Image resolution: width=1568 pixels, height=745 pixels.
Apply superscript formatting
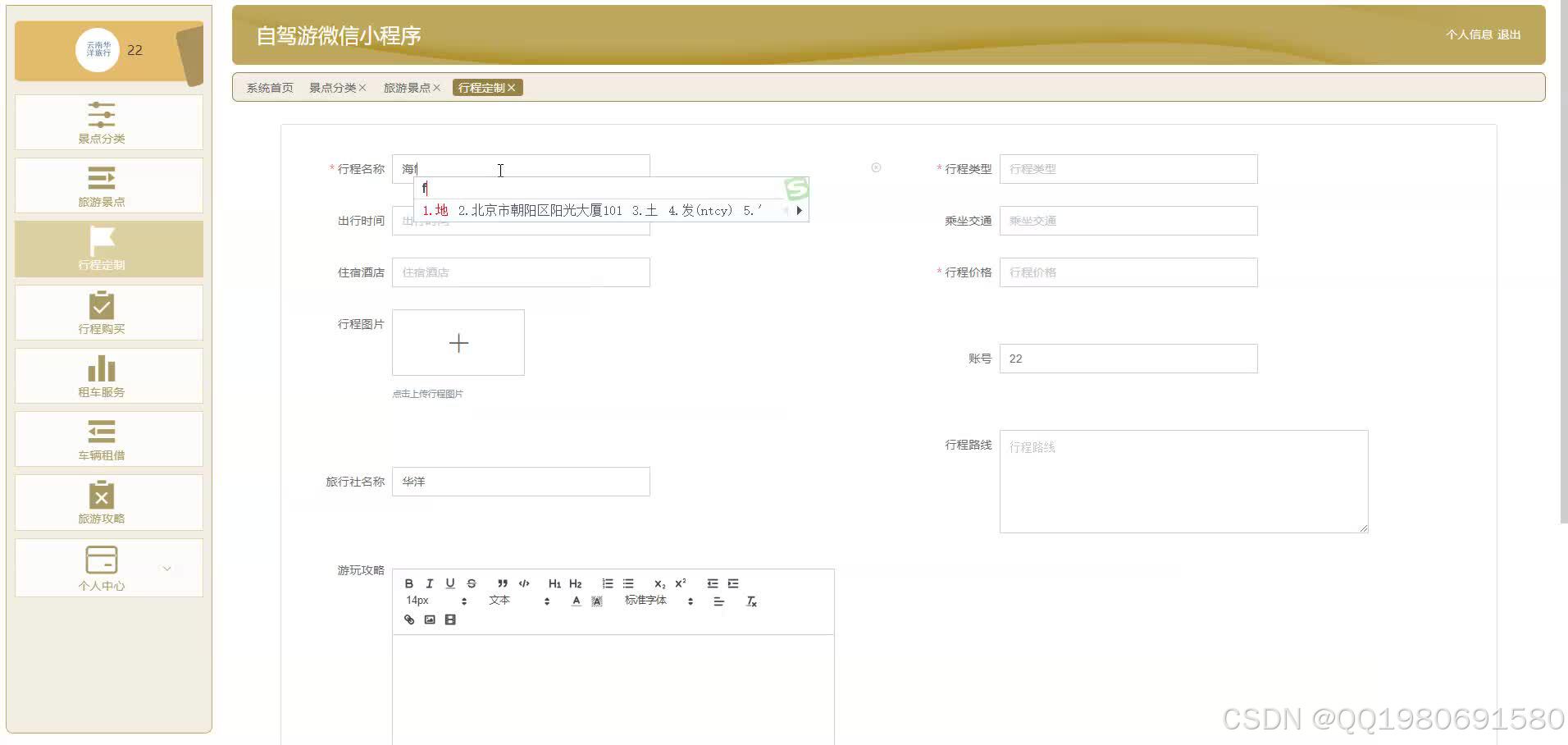click(681, 583)
